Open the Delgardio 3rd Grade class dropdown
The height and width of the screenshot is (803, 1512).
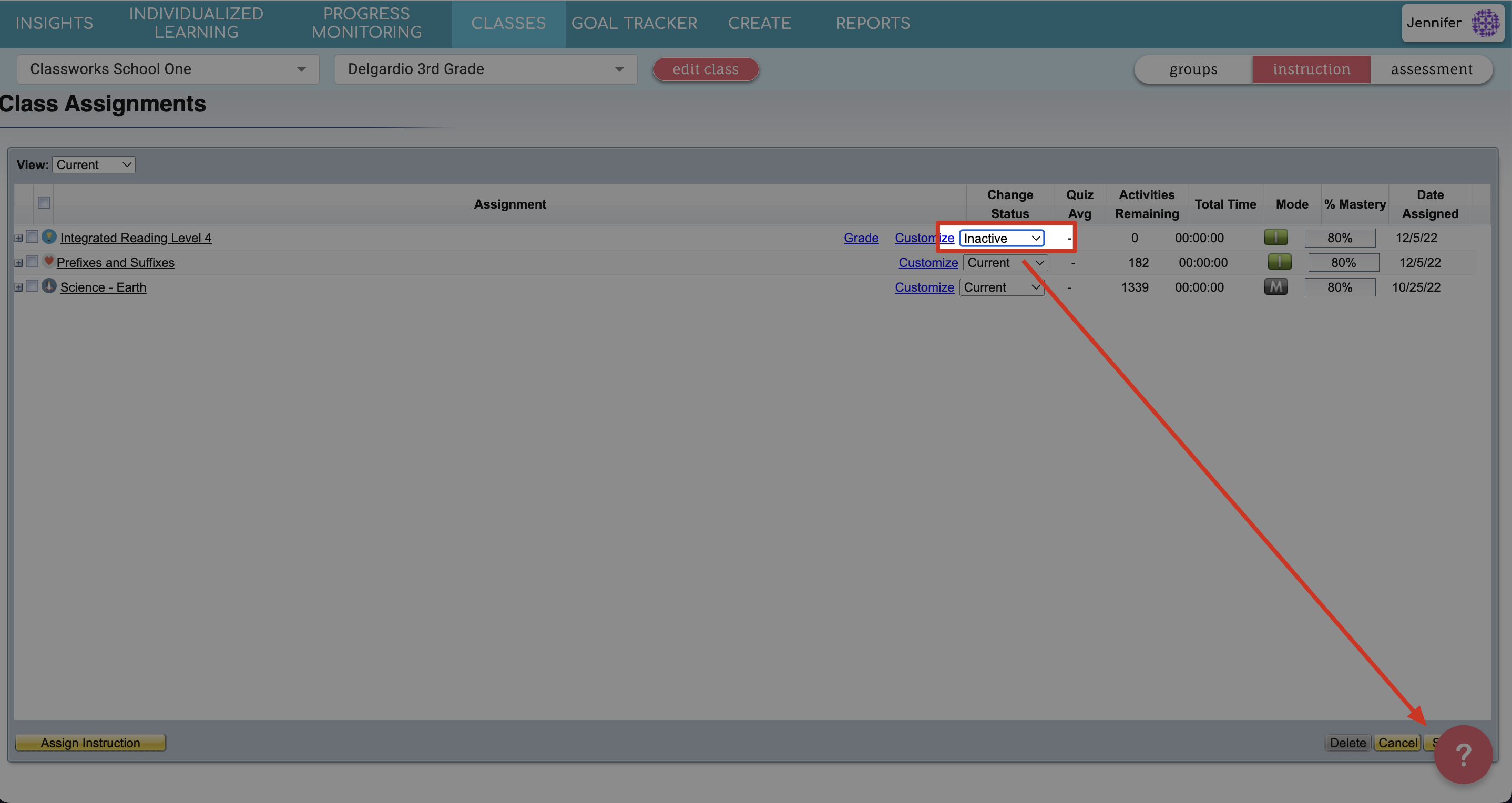(x=485, y=69)
